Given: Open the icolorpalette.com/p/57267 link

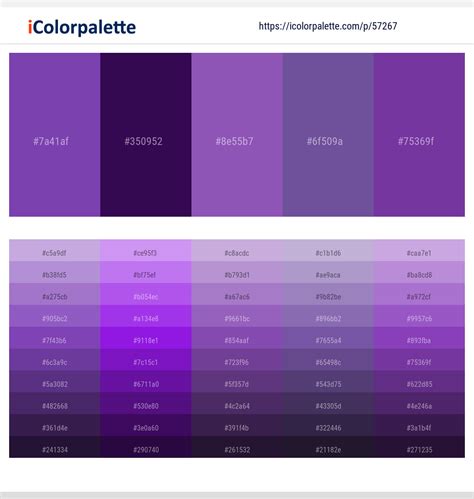Looking at the screenshot, I should (328, 26).
